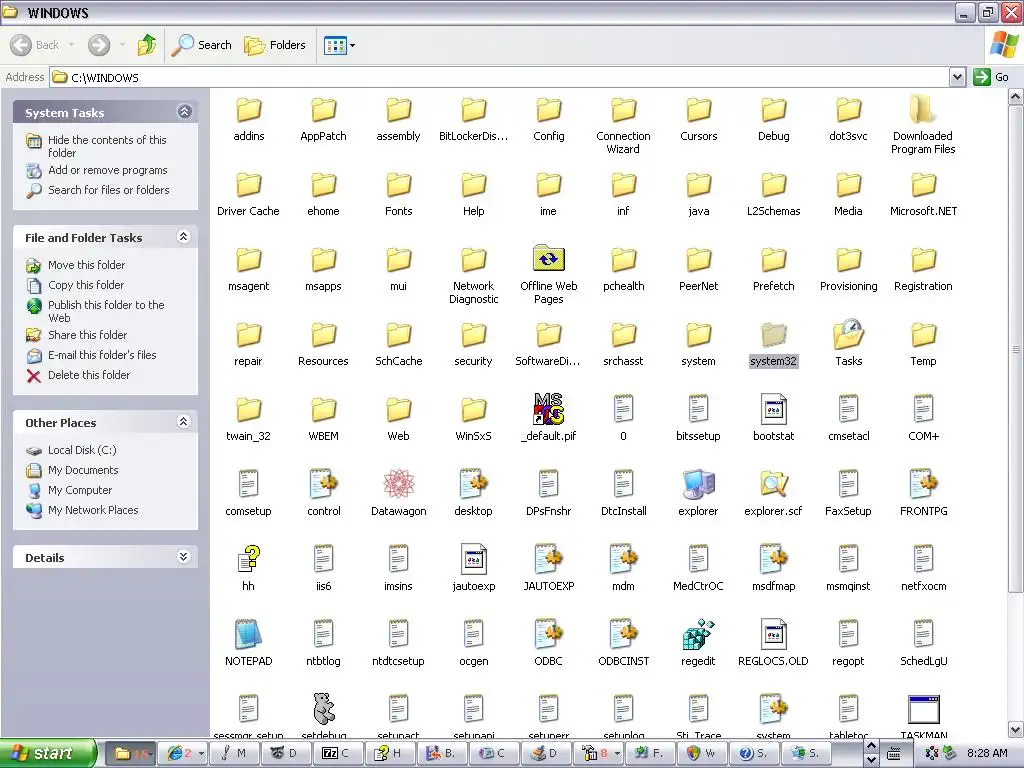Select the jautoexp file icon

pos(473,560)
